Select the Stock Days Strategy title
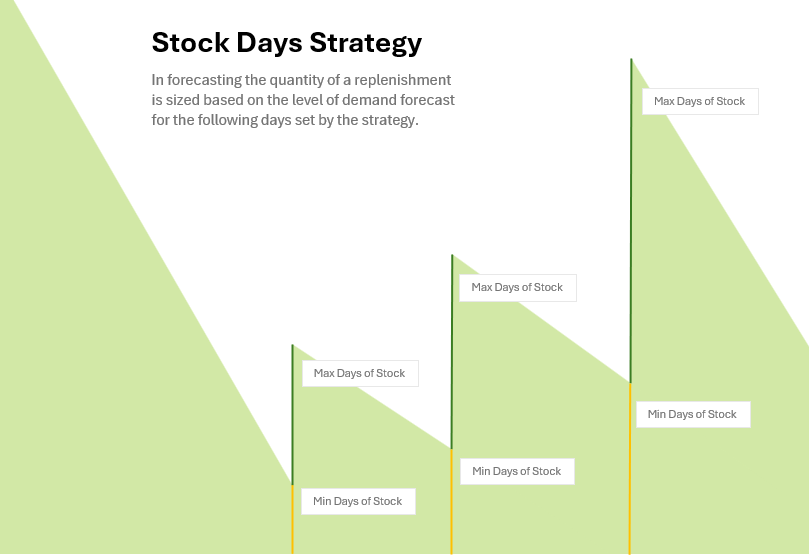Viewport: 809px width, 558px height. 287,43
